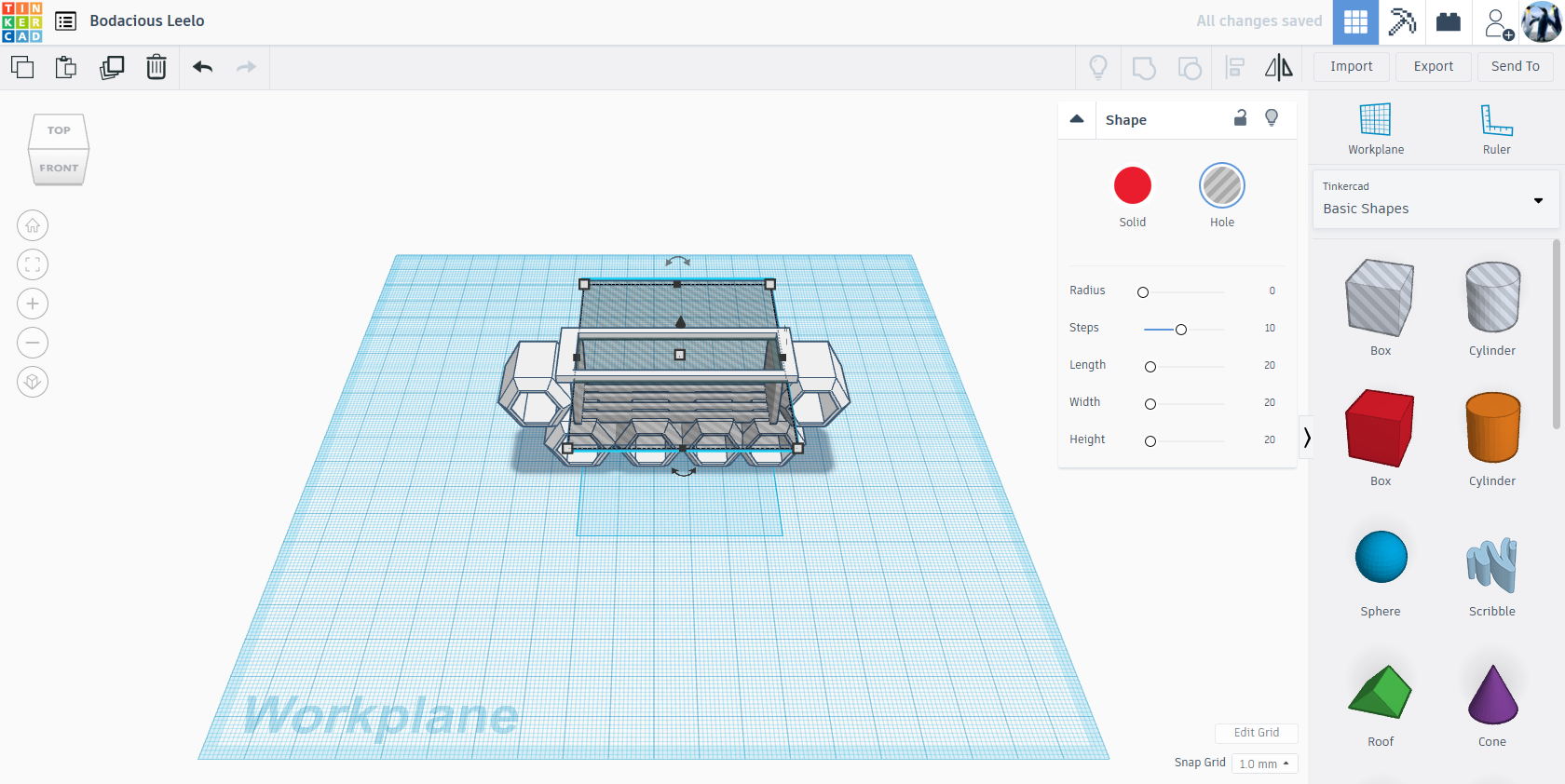The image size is (1565, 784).
Task: Adjust the Length slider handle
Action: point(1150,367)
